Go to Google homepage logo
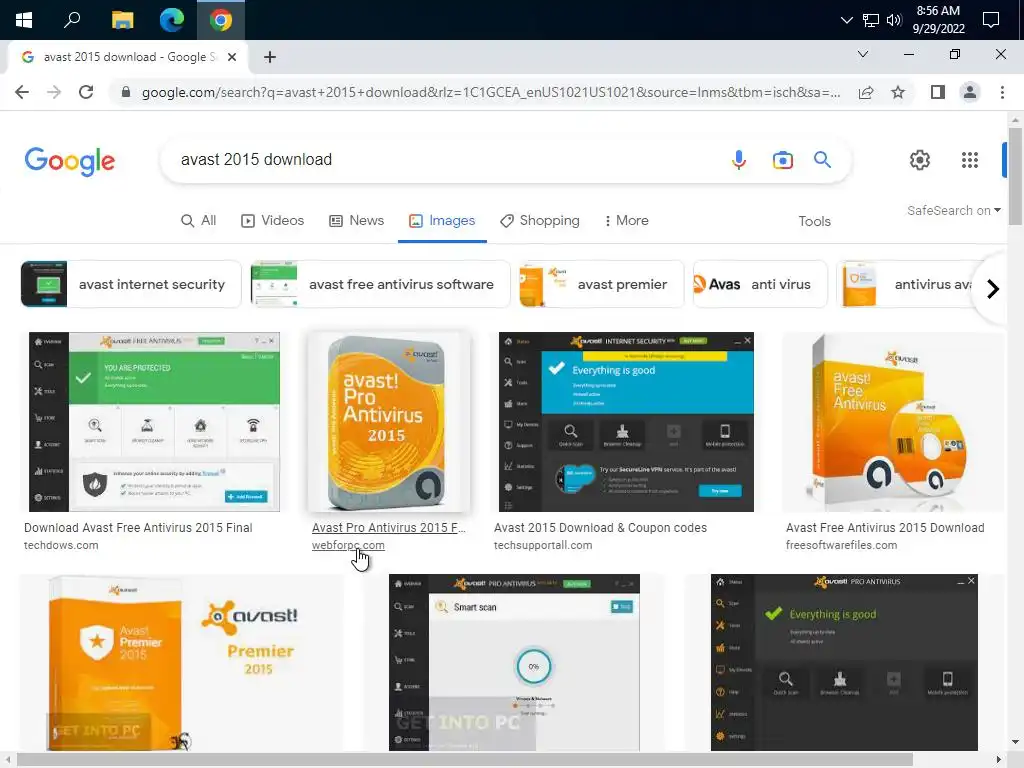The width and height of the screenshot is (1024, 768). click(x=70, y=161)
